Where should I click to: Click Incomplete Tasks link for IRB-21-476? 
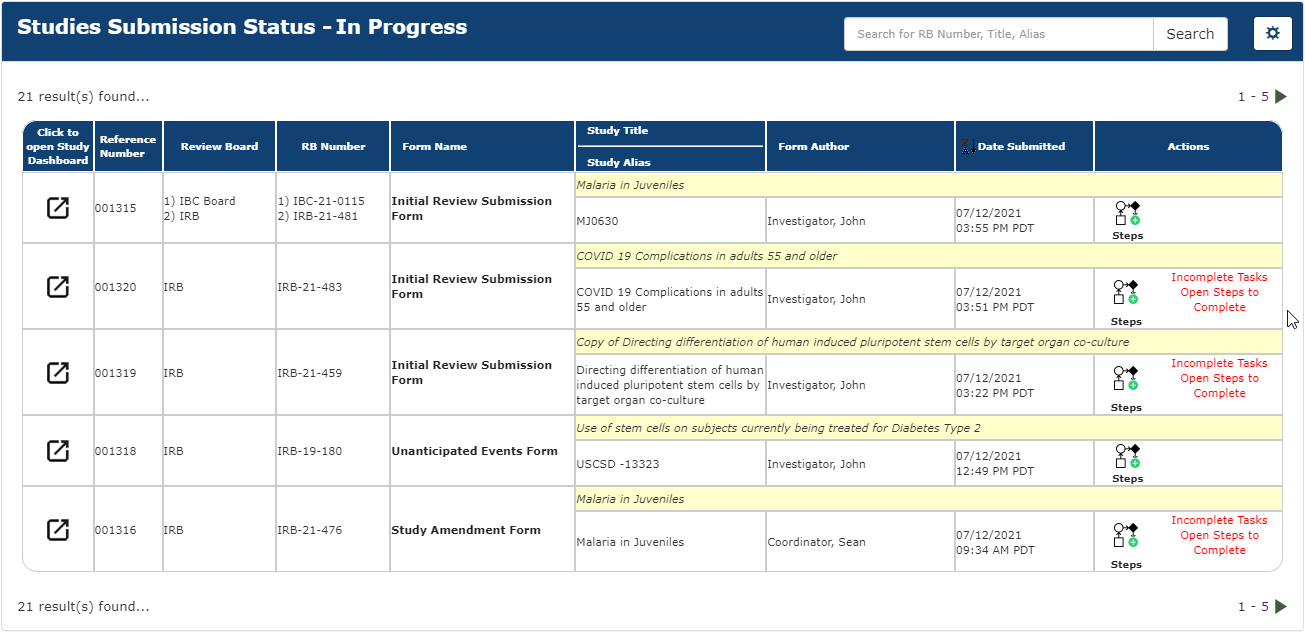pos(1219,535)
